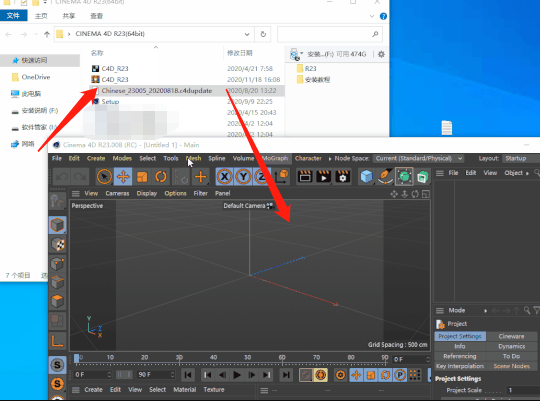The width and height of the screenshot is (540, 401).
Task: Activate the Rotate tool
Action: point(160,177)
